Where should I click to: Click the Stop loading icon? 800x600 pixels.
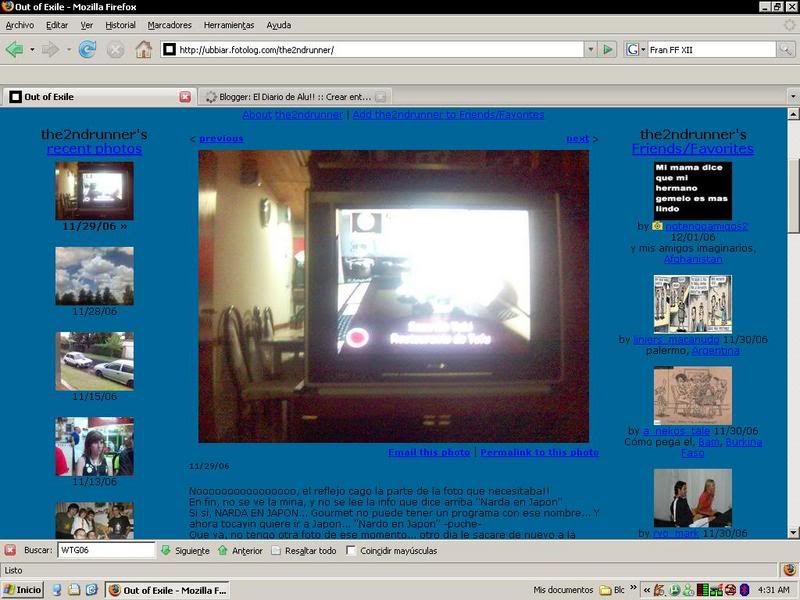tap(115, 49)
